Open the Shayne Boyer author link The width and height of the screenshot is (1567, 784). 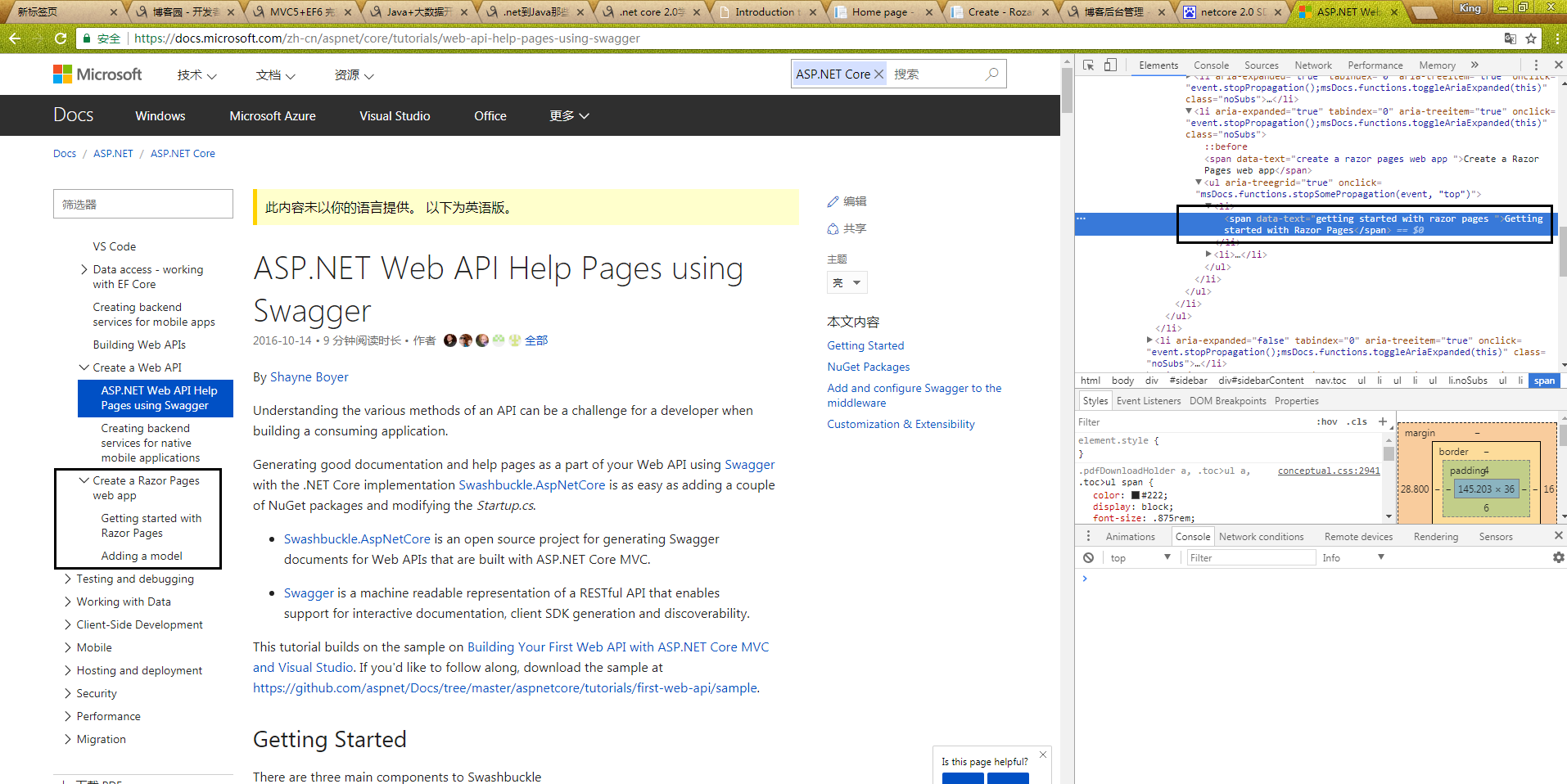click(309, 377)
